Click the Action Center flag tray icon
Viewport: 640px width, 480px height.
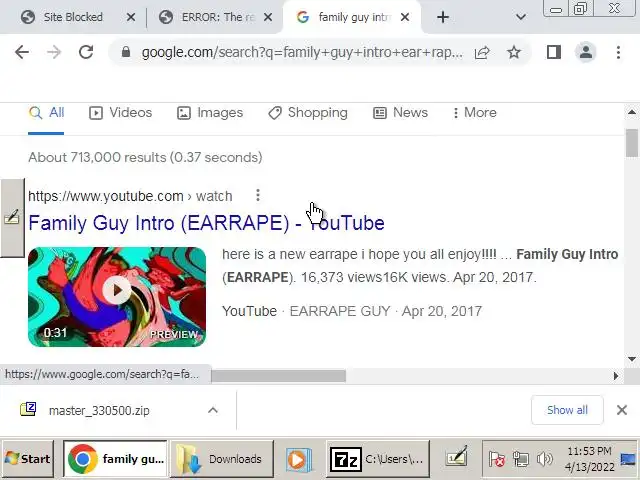coord(497,460)
